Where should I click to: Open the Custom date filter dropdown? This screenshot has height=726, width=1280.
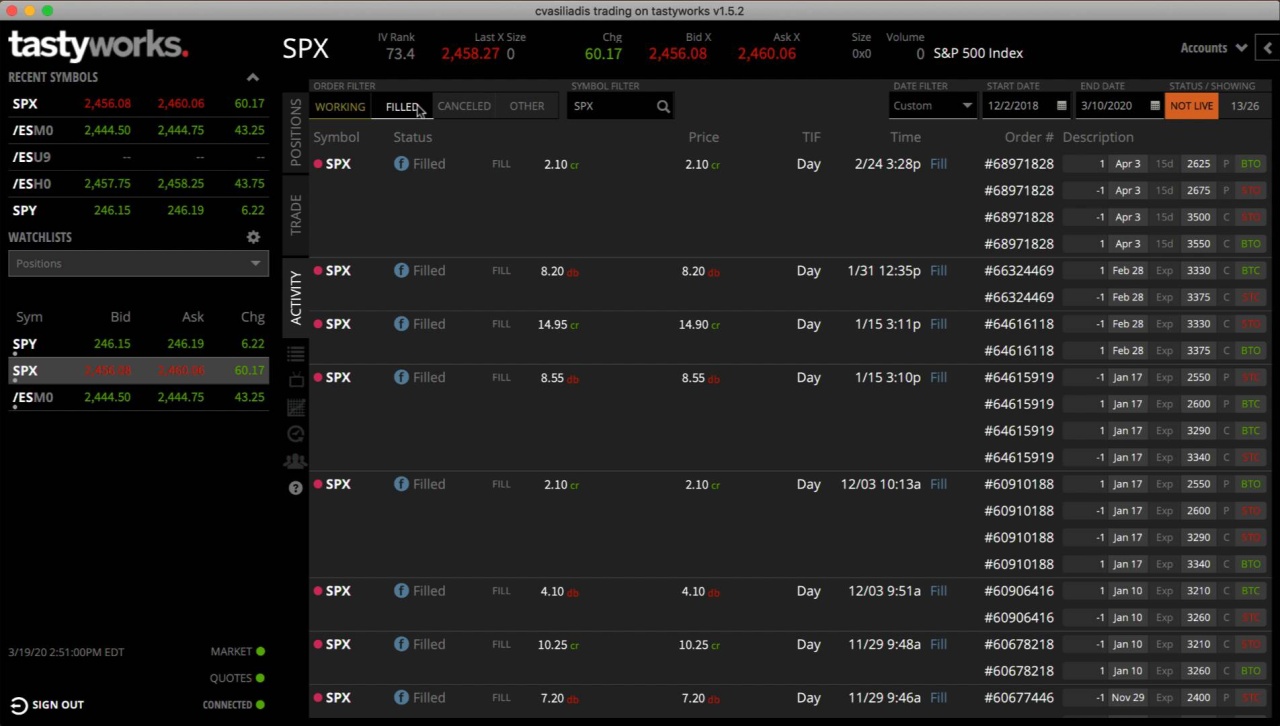click(x=932, y=106)
